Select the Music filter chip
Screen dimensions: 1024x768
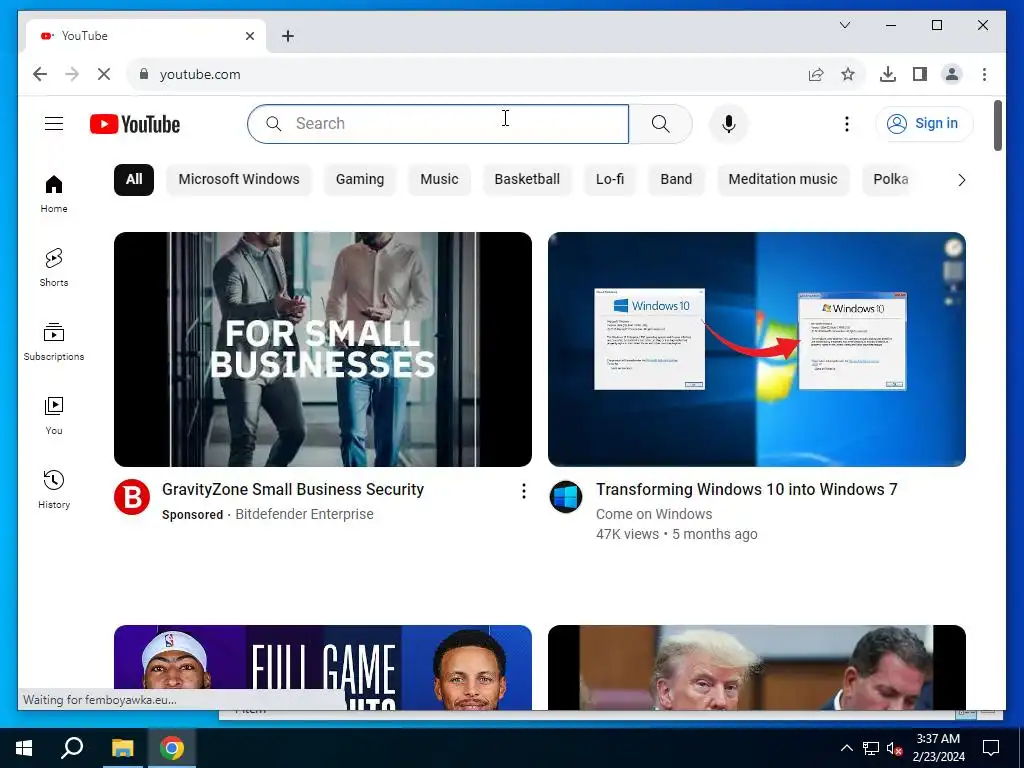tap(440, 180)
